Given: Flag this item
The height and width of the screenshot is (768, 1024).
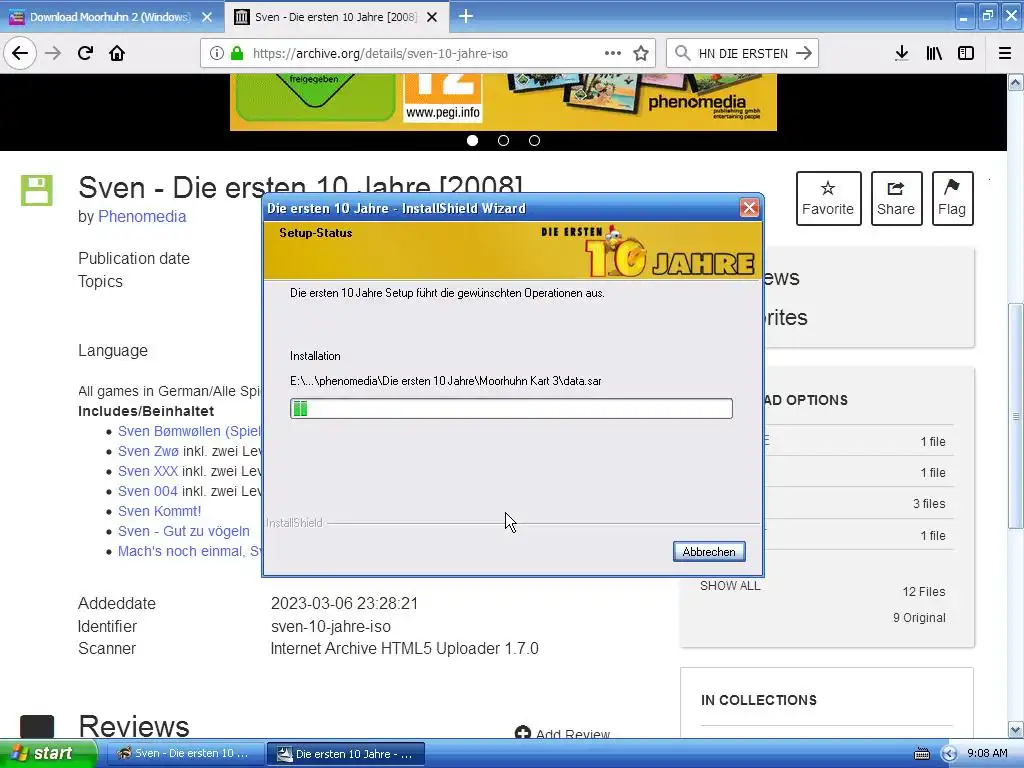Looking at the screenshot, I should [x=952, y=199].
